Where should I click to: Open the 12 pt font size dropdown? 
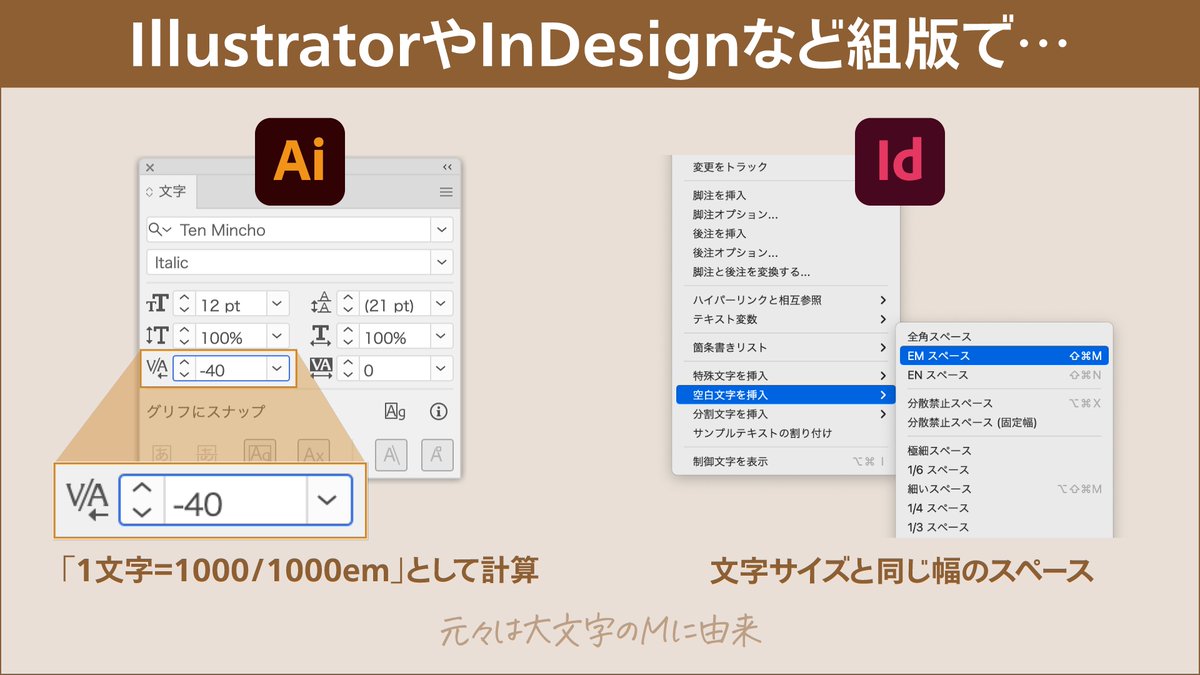278,304
